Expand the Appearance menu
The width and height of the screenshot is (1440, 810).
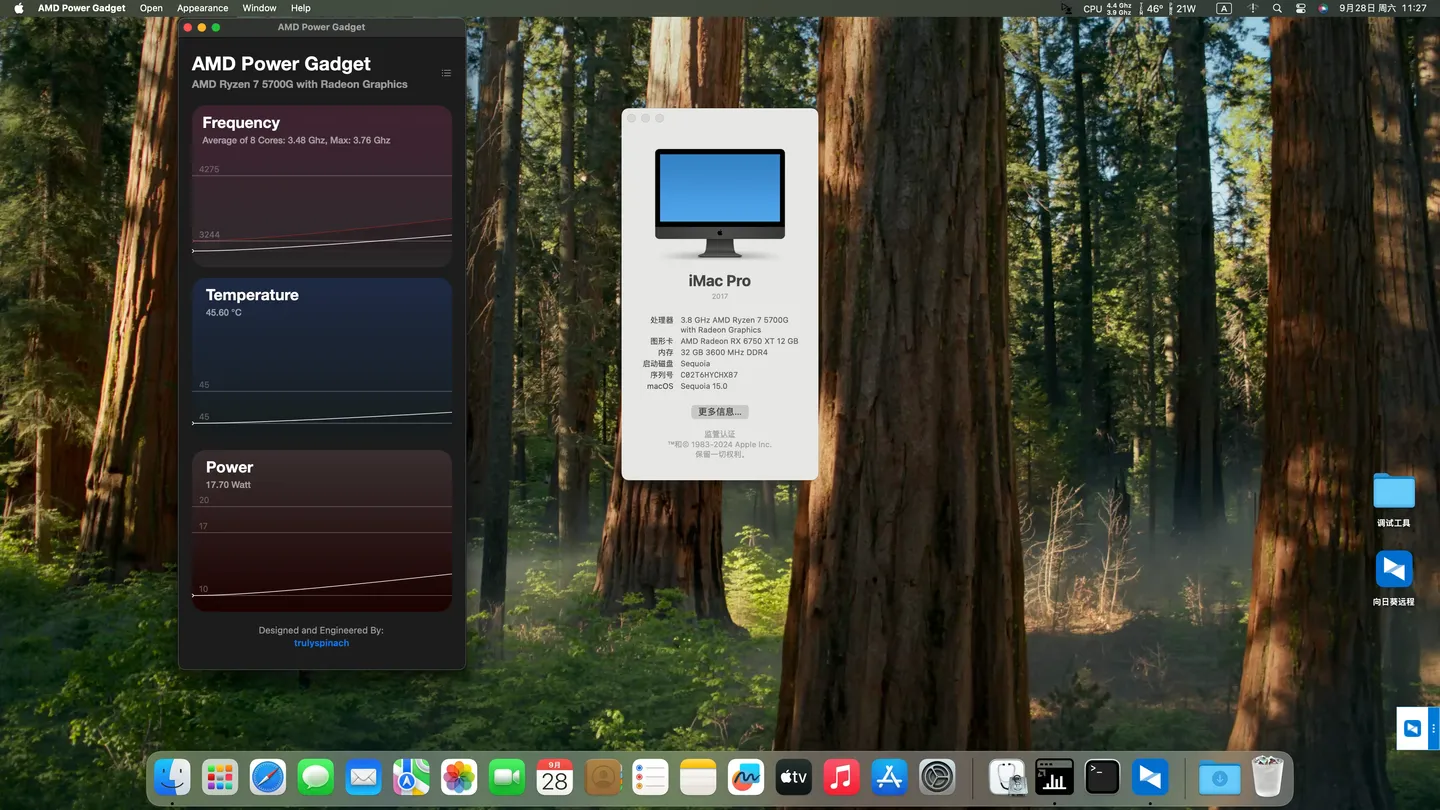202,8
